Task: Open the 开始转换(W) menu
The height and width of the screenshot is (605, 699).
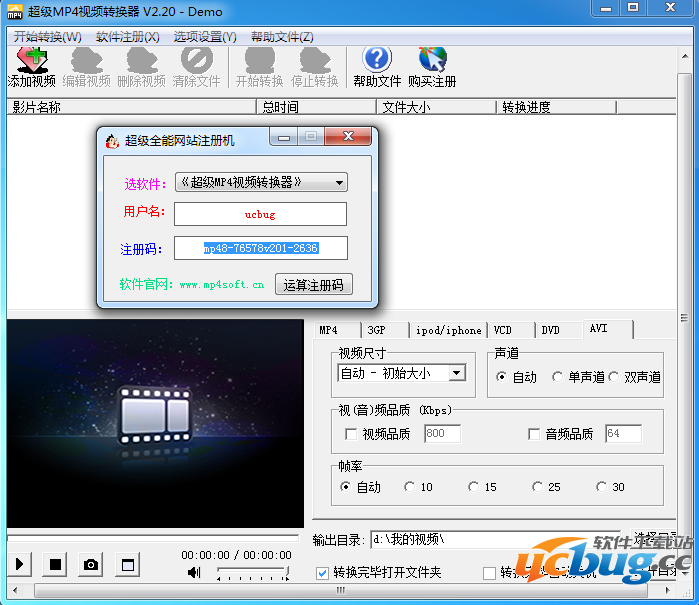Action: (x=47, y=37)
